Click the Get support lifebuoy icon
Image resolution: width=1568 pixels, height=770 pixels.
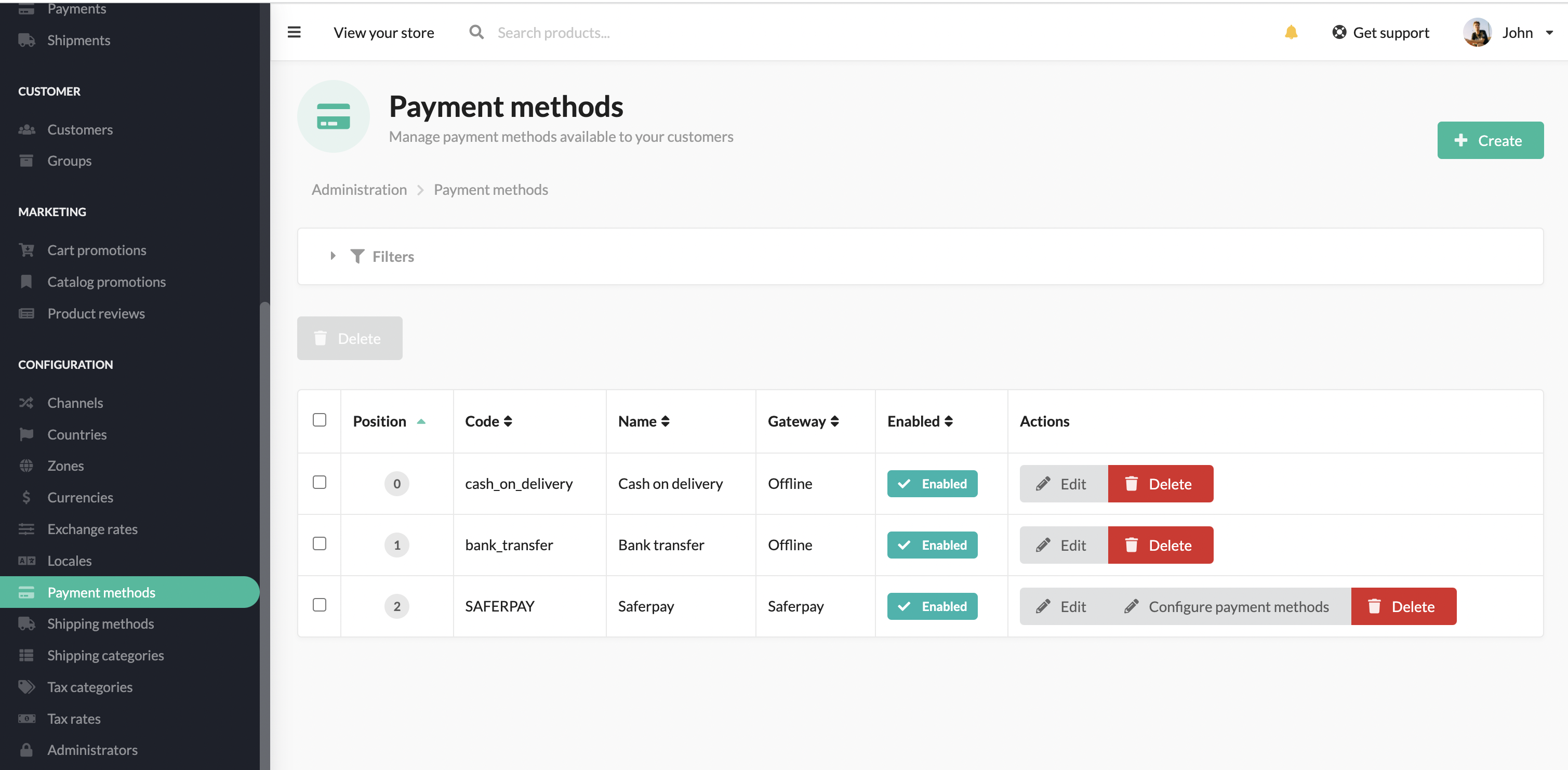(x=1338, y=32)
